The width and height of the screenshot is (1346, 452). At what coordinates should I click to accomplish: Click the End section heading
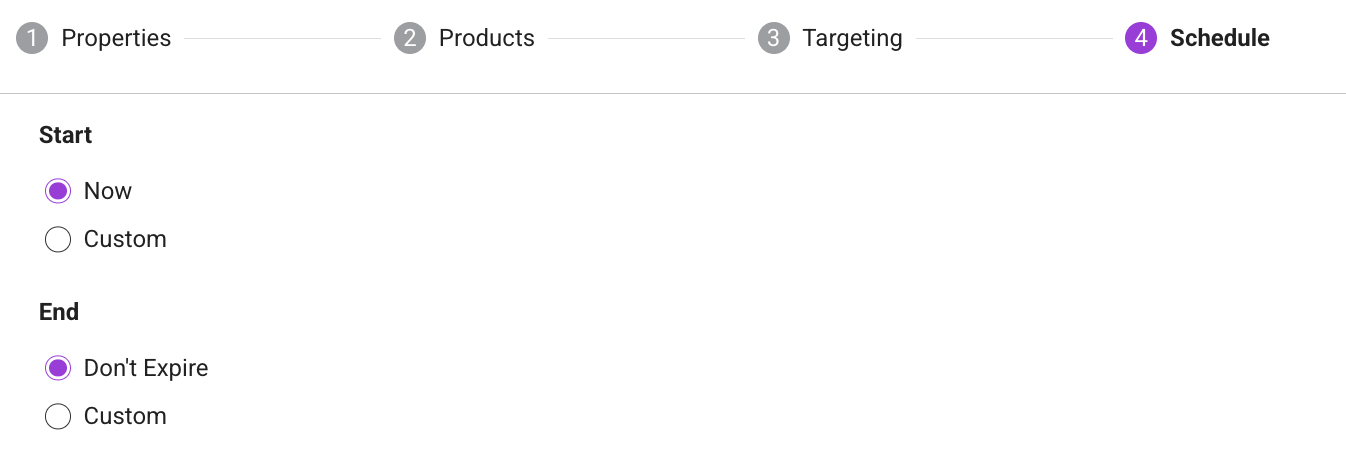59,312
